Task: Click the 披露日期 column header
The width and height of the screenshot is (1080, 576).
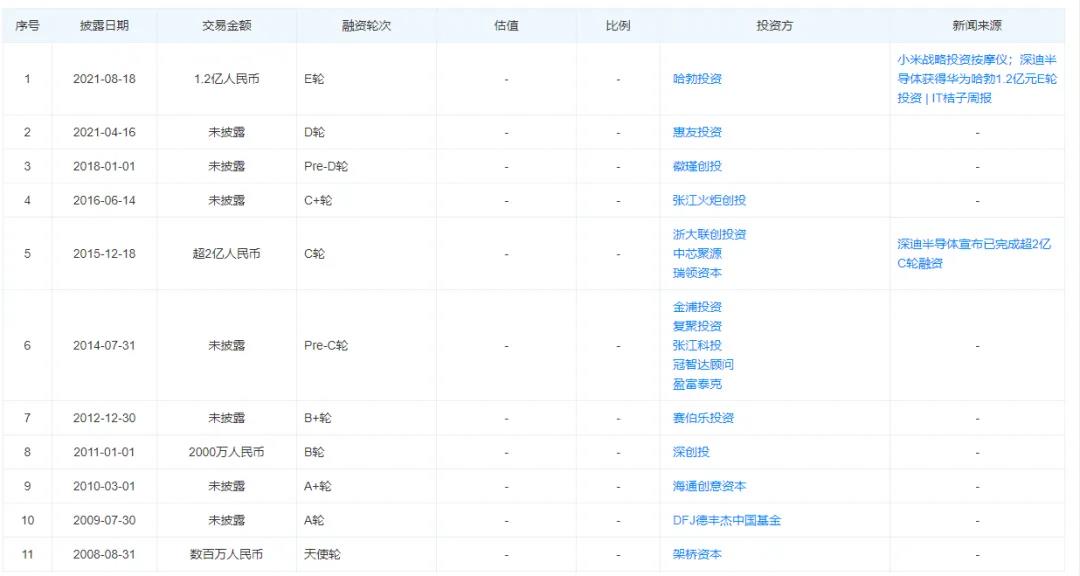Action: click(104, 25)
